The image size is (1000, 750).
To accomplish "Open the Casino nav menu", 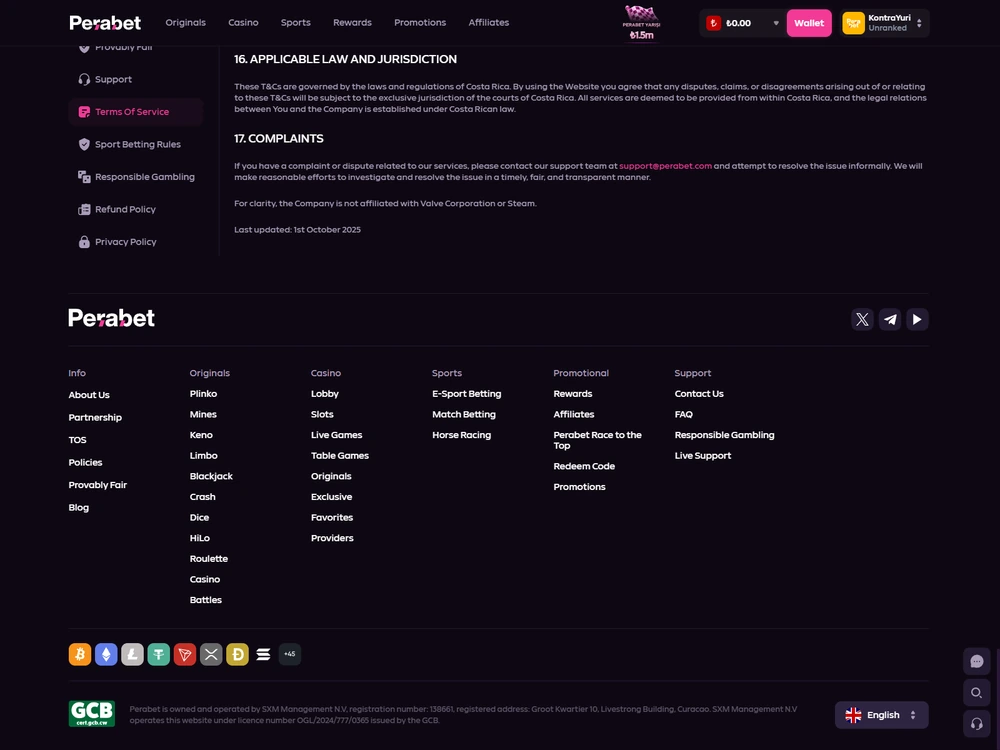I will (x=244, y=22).
